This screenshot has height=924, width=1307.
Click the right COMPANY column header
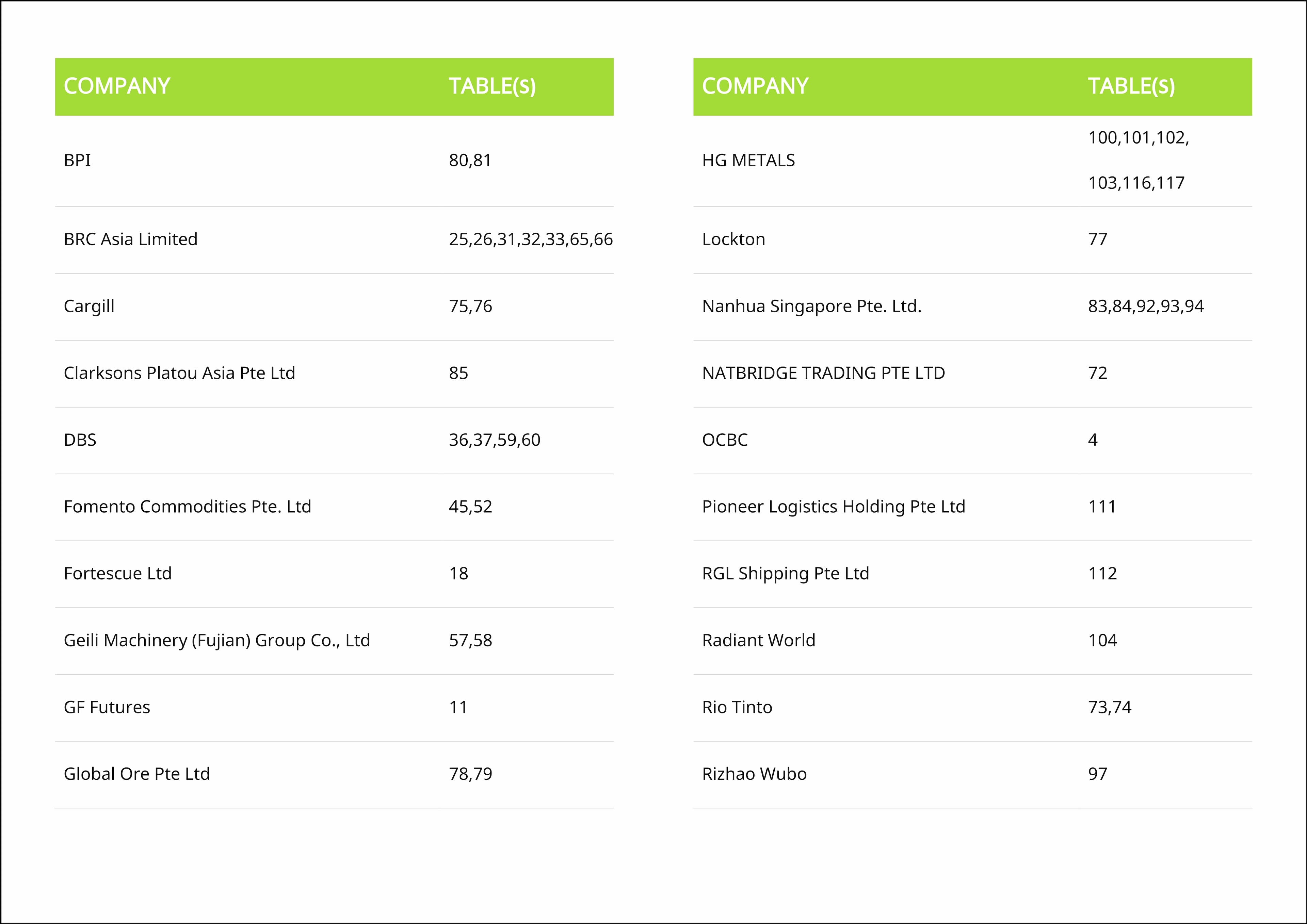(755, 86)
